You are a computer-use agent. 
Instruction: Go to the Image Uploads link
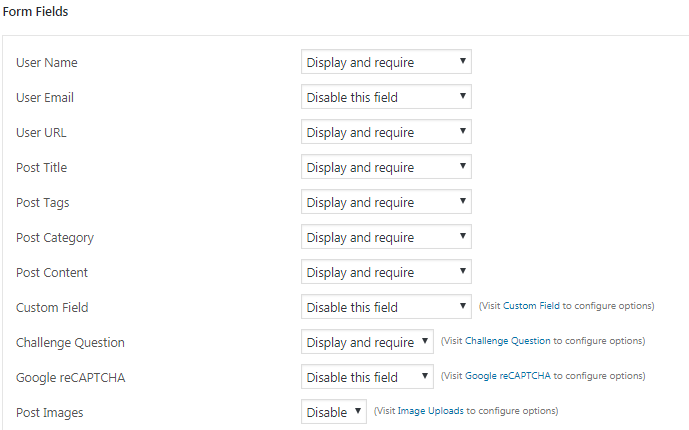tap(430, 411)
